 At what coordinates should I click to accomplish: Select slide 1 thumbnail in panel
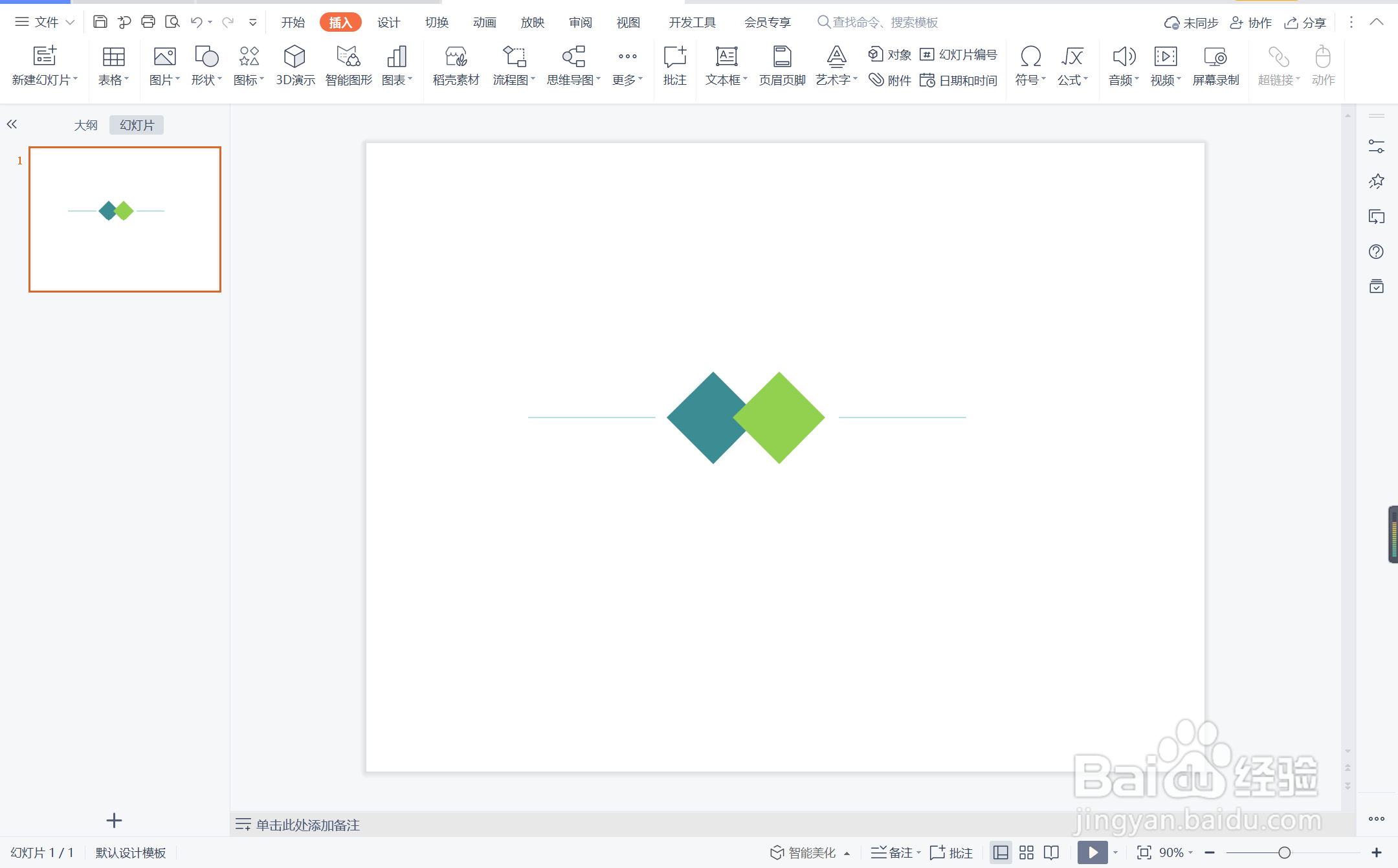click(125, 219)
